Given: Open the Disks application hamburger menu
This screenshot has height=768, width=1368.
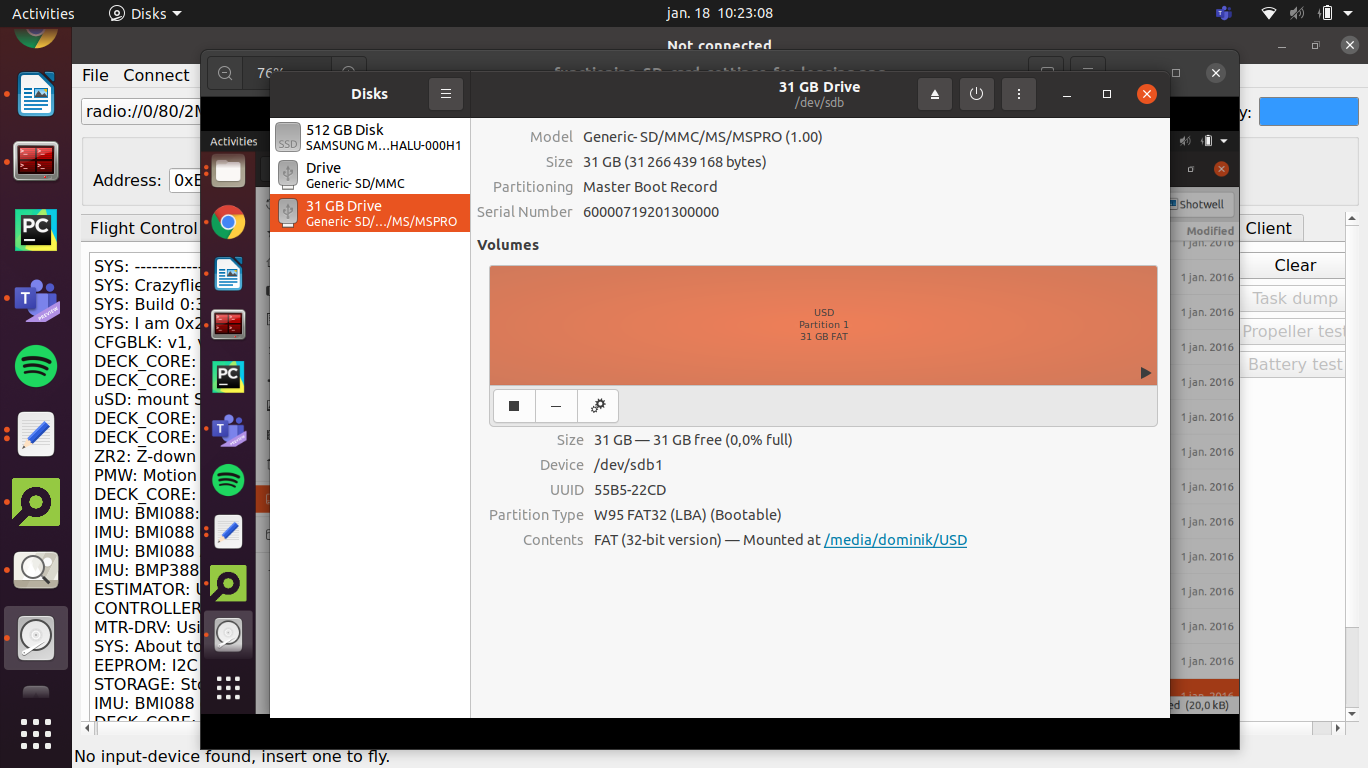Looking at the screenshot, I should pyautogui.click(x=446, y=94).
